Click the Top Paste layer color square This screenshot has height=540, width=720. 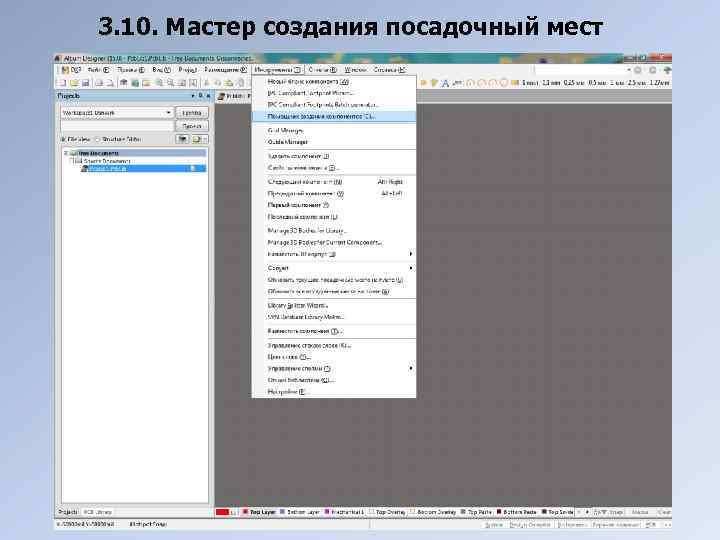pyautogui.click(x=463, y=511)
